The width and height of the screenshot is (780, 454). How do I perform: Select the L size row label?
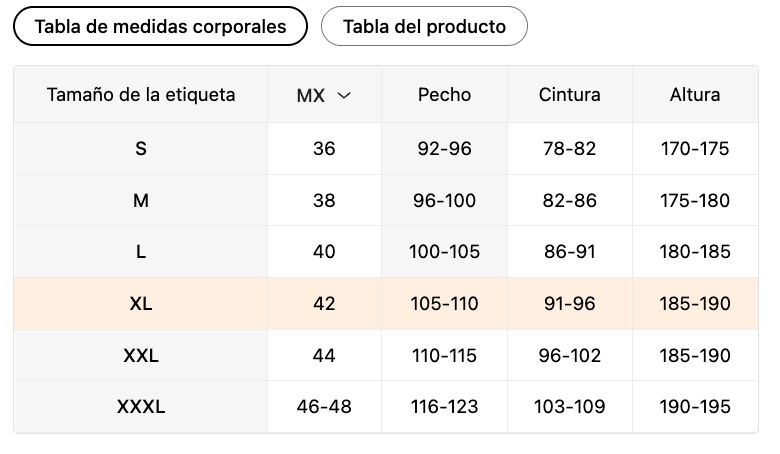click(141, 252)
